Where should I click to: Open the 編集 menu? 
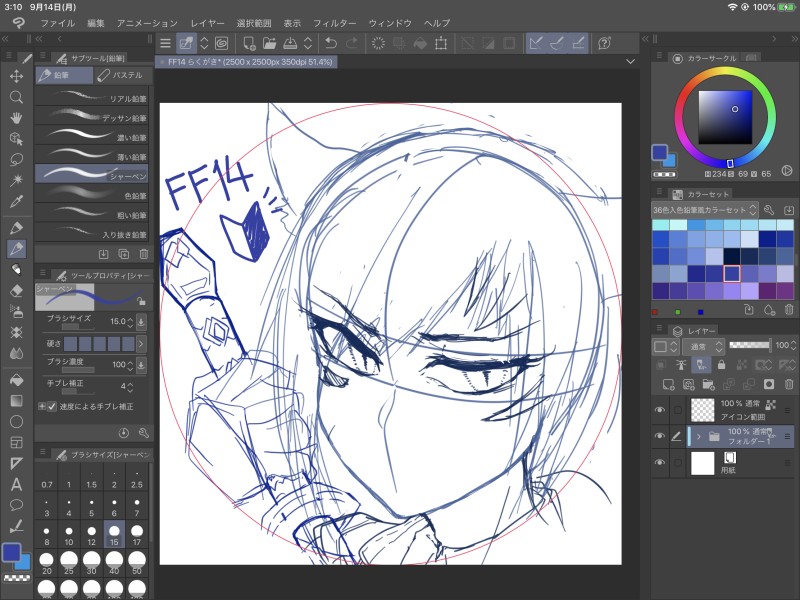point(96,23)
